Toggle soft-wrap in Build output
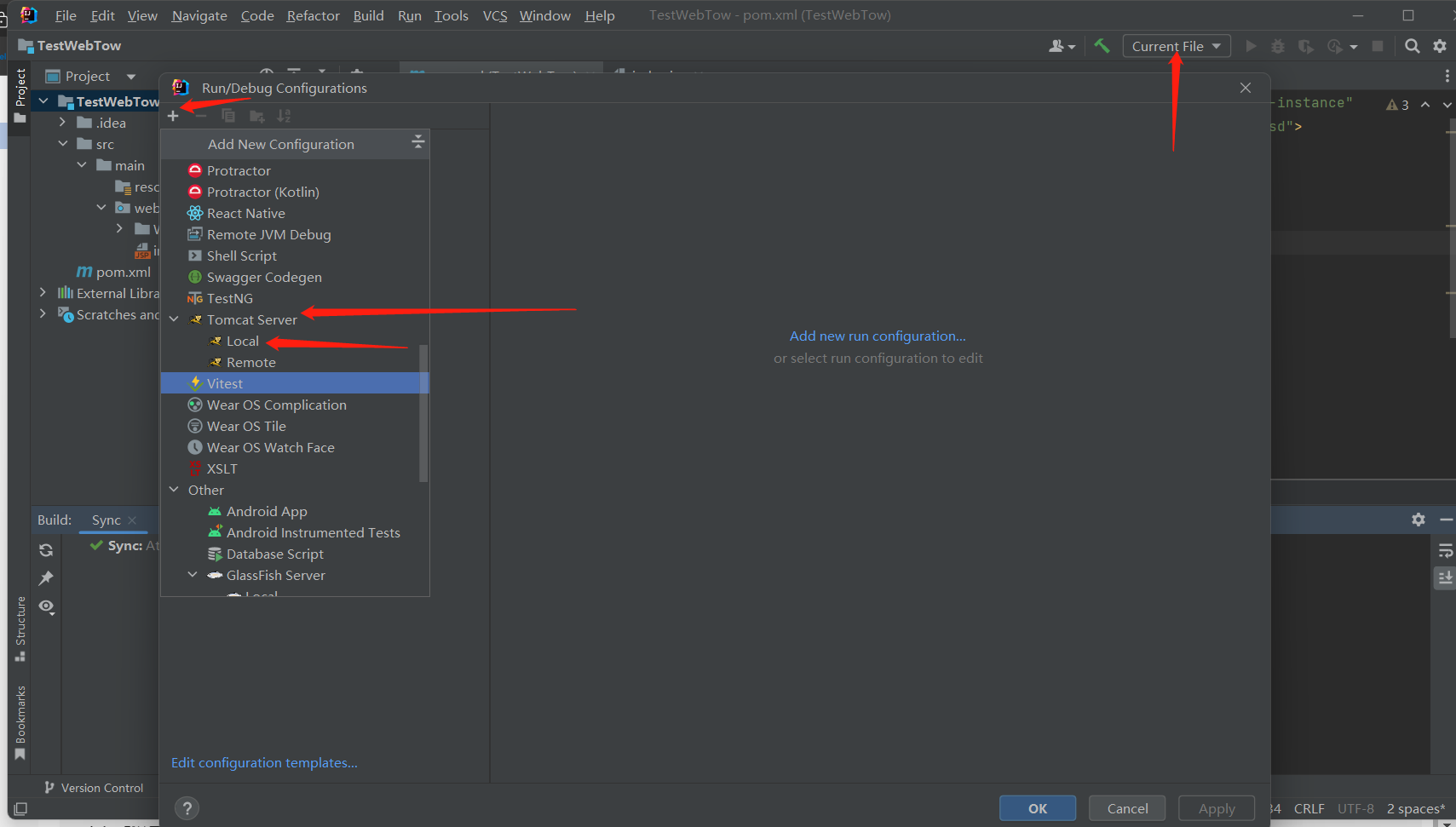Viewport: 1456px width, 827px height. (x=1445, y=550)
